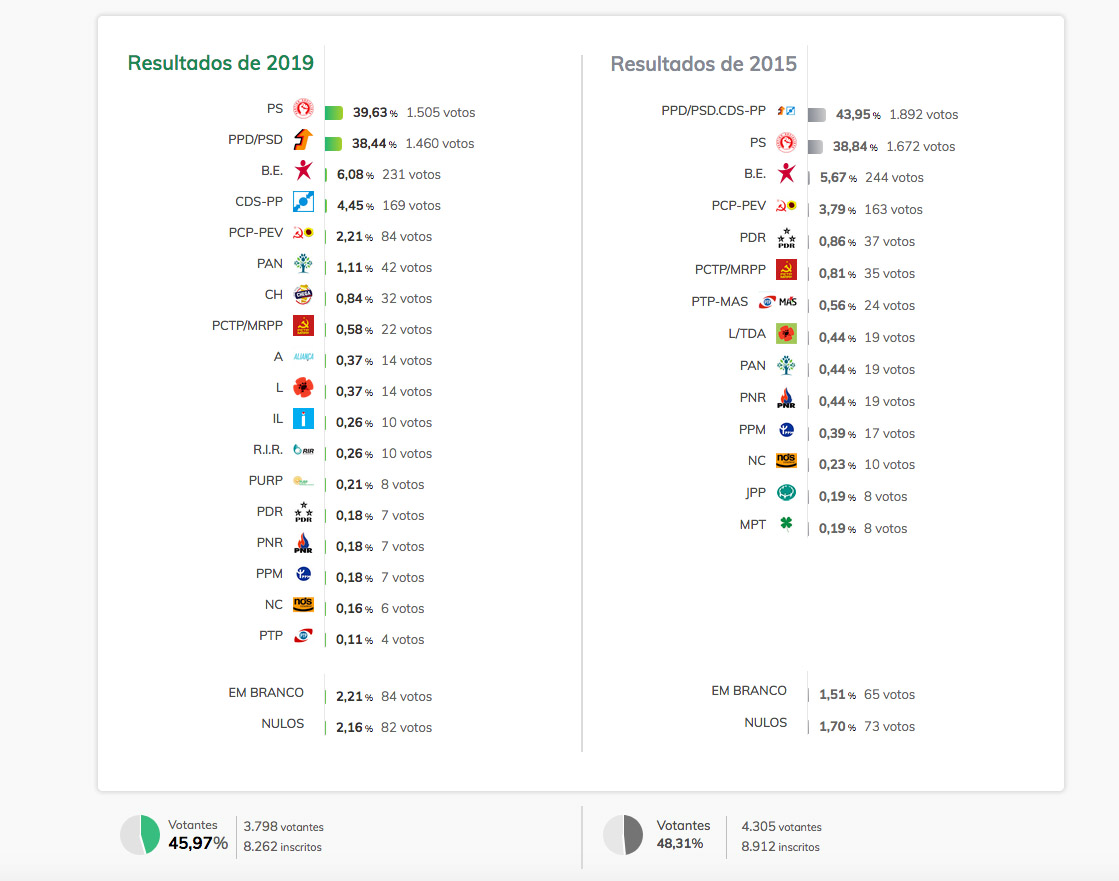Select the Resultados de 2015 heading

pos(704,64)
